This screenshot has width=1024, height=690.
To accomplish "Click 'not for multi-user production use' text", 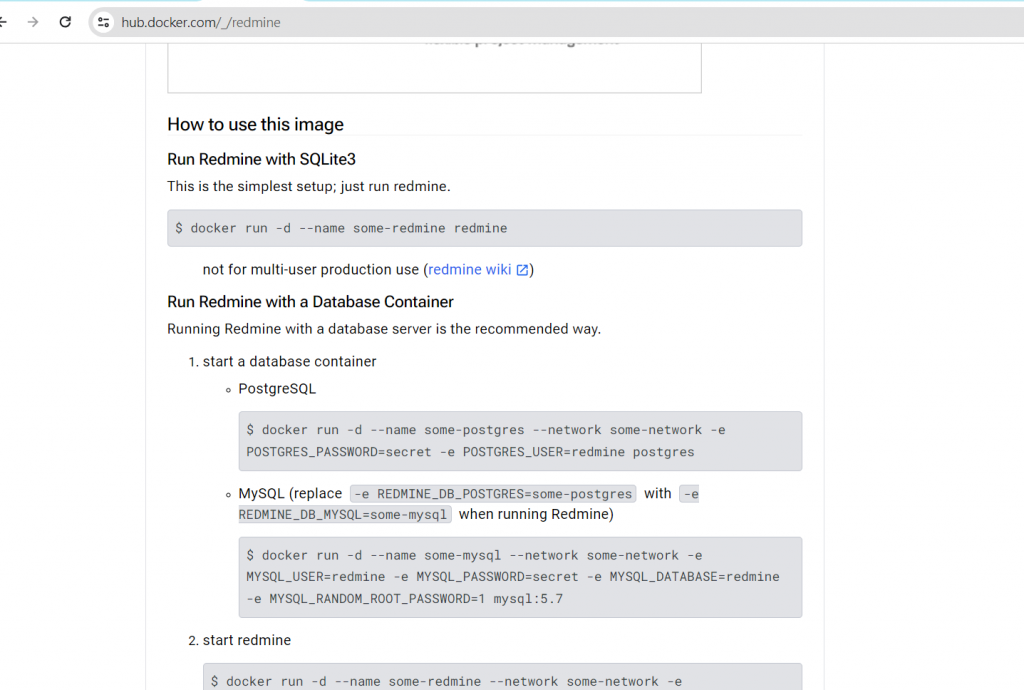I will click(311, 270).
